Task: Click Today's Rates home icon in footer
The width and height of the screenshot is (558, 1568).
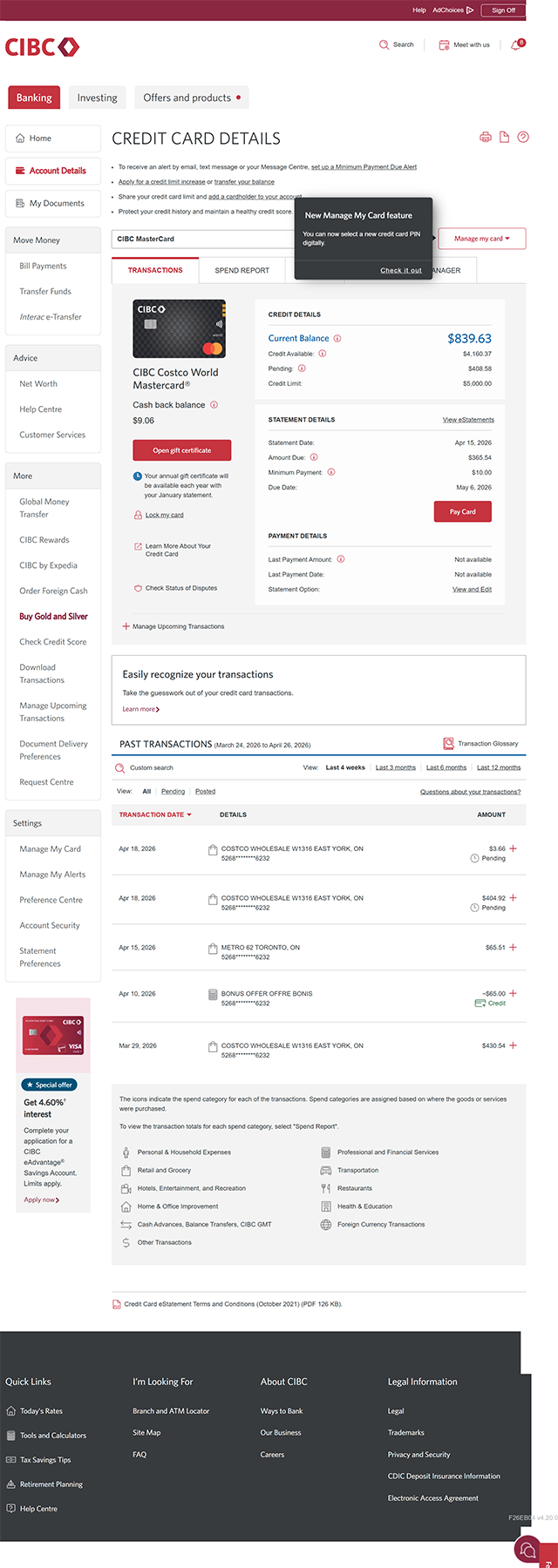Action: (x=11, y=1410)
